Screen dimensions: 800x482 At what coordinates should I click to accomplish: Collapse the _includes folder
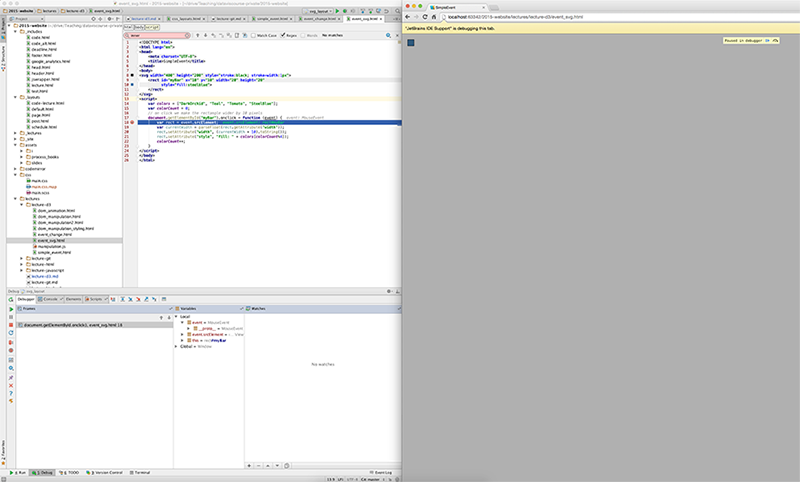point(15,32)
